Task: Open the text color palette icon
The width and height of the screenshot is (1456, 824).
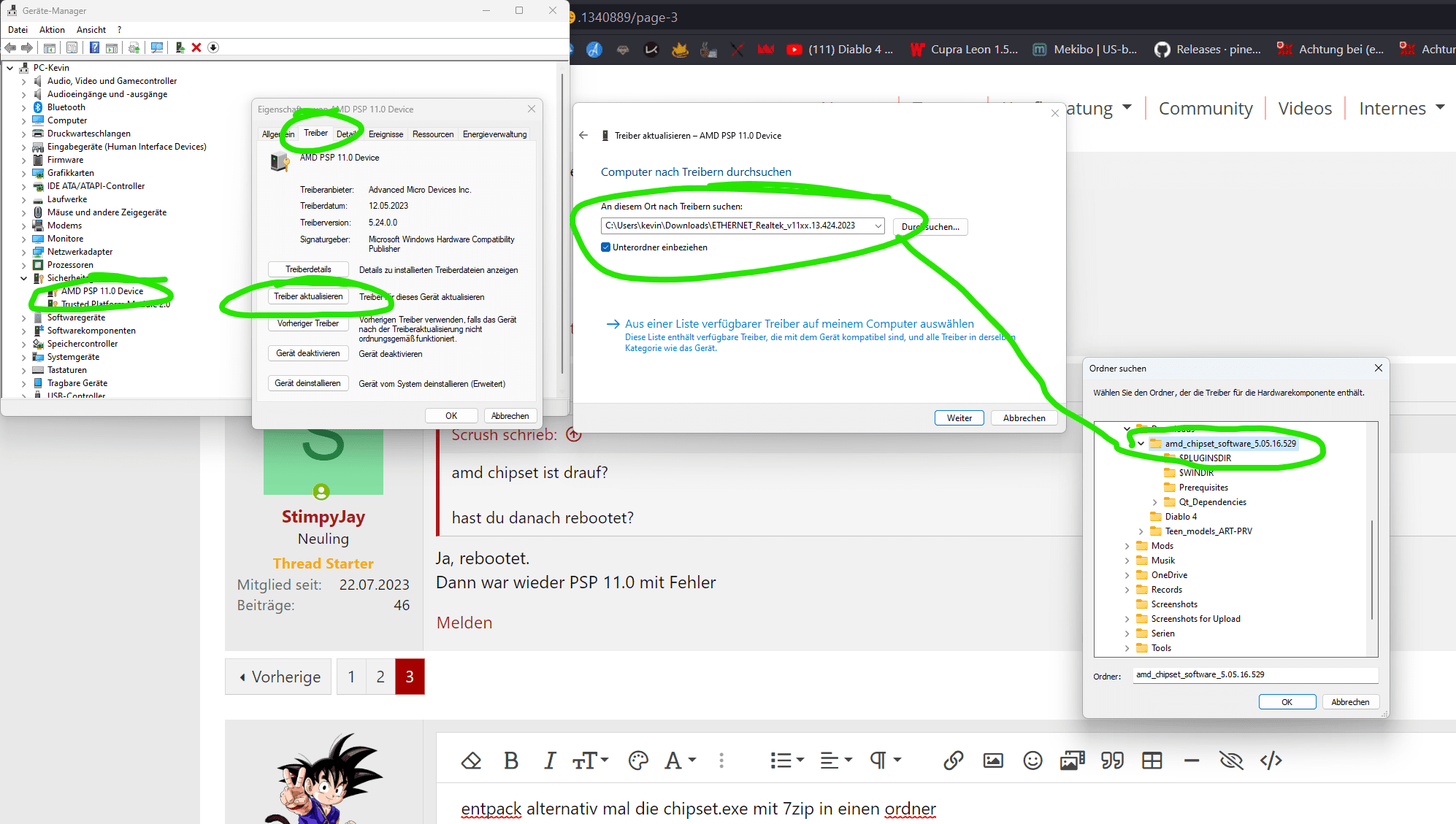Action: click(x=638, y=761)
